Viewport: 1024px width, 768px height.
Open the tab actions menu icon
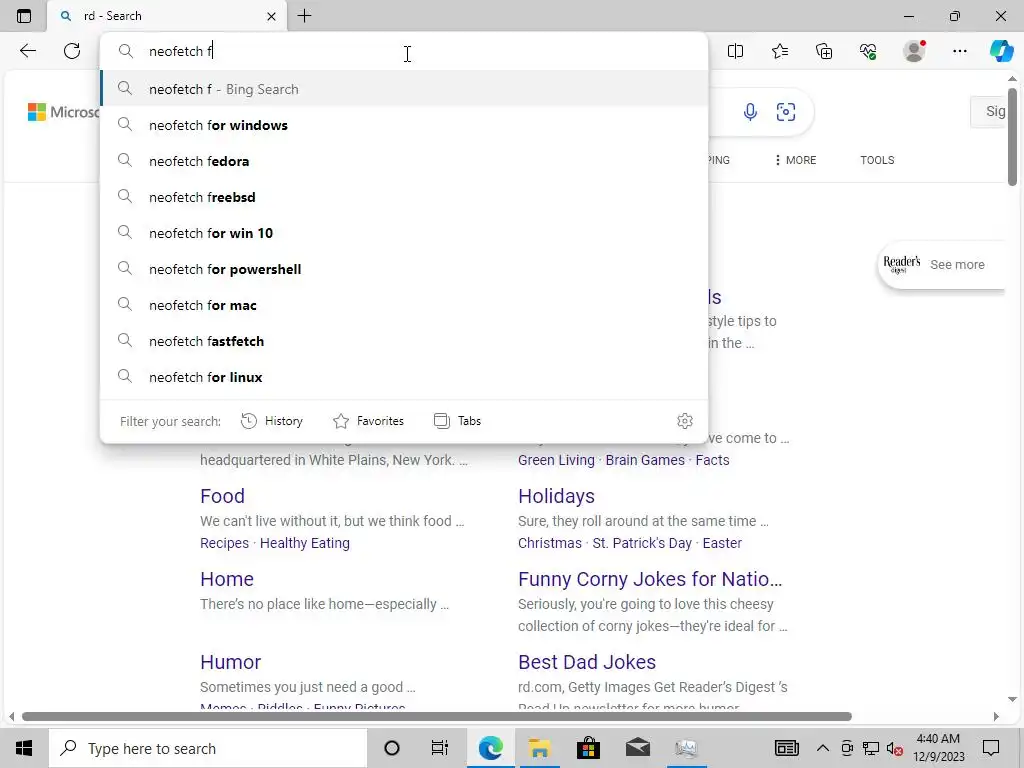pyautogui.click(x=24, y=16)
